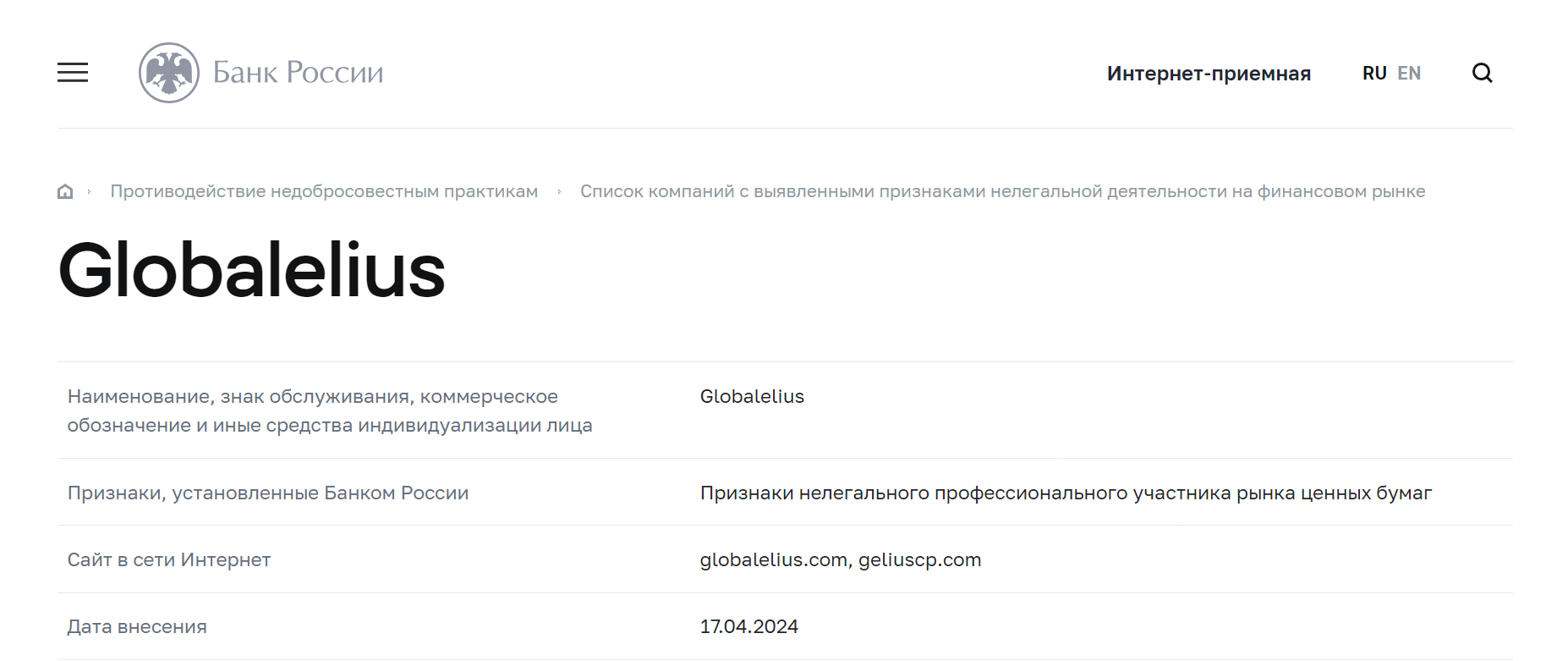Click the Дата внесения row label
Image resolution: width=1568 pixels, height=661 pixels.
(137, 626)
